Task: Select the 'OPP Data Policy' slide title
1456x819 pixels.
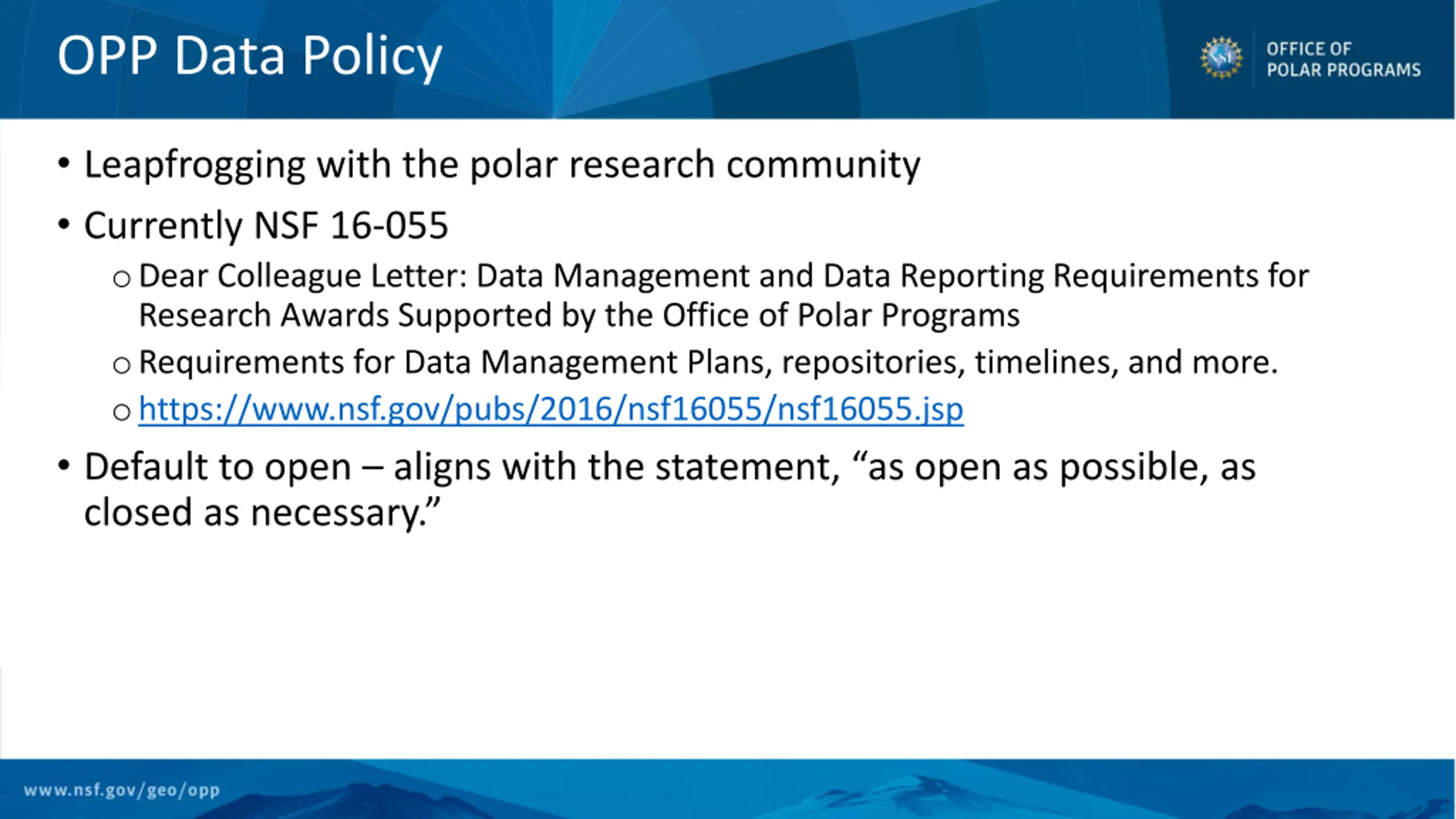Action: [250, 56]
